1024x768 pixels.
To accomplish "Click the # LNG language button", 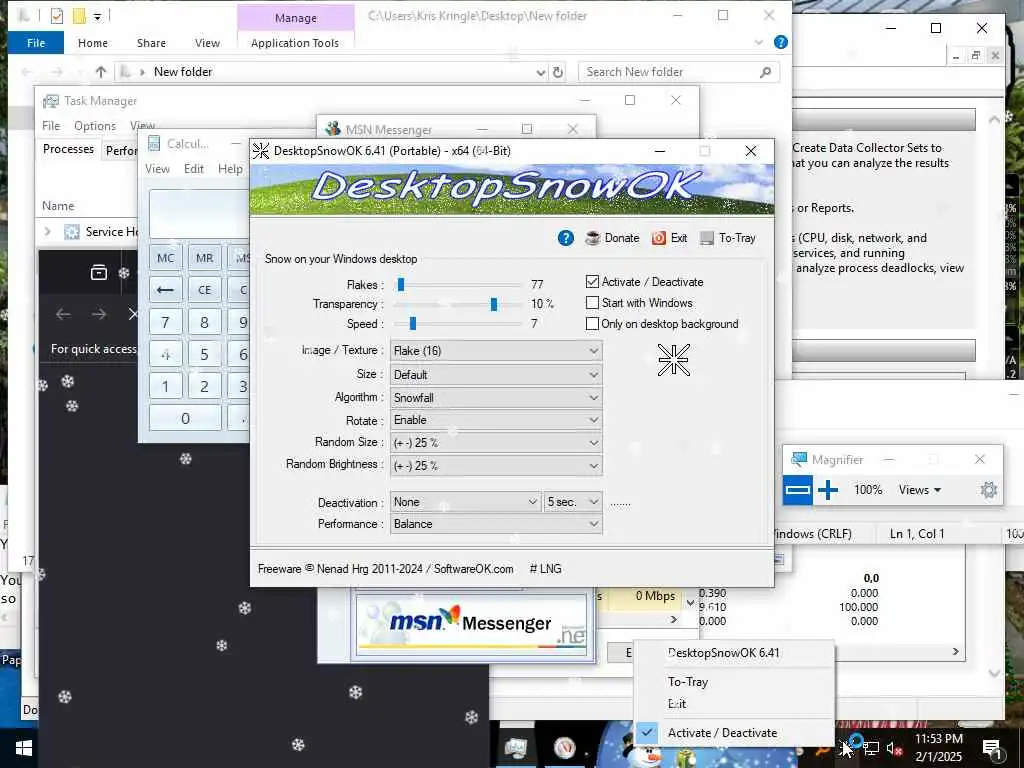I will pos(545,569).
